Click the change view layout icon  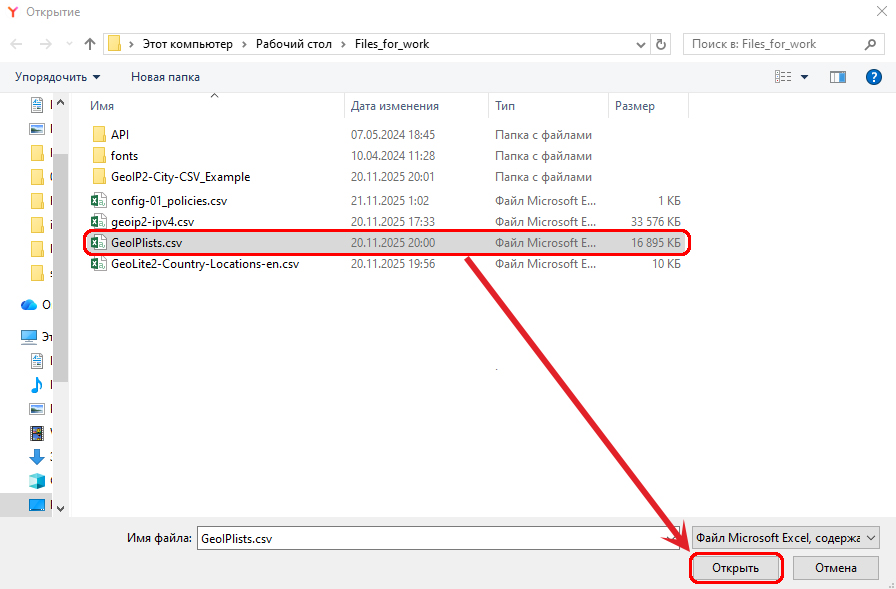[x=783, y=77]
